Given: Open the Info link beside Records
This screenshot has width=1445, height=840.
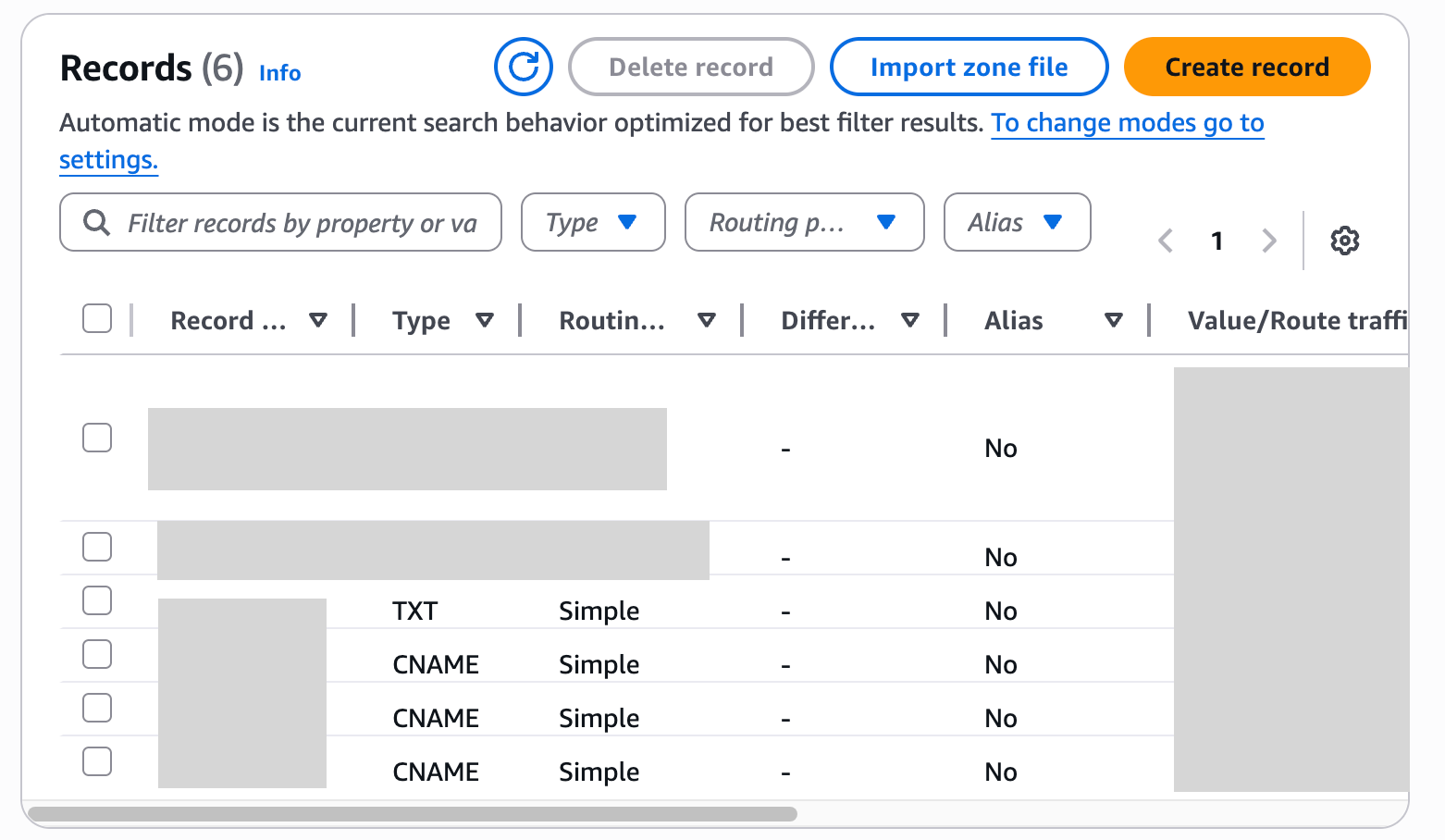Looking at the screenshot, I should [x=279, y=73].
